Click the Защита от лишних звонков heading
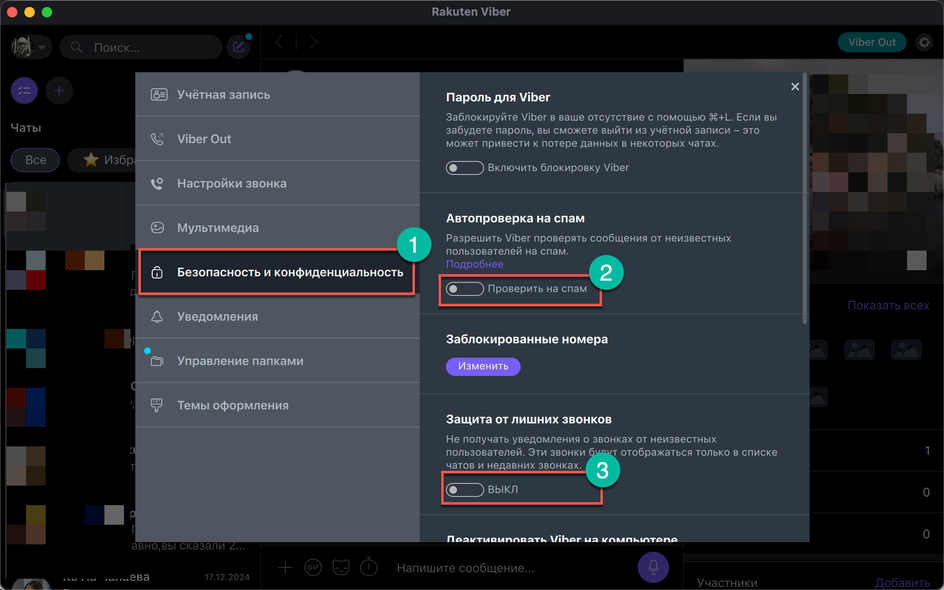Viewport: 944px width, 590px height. (x=529, y=420)
